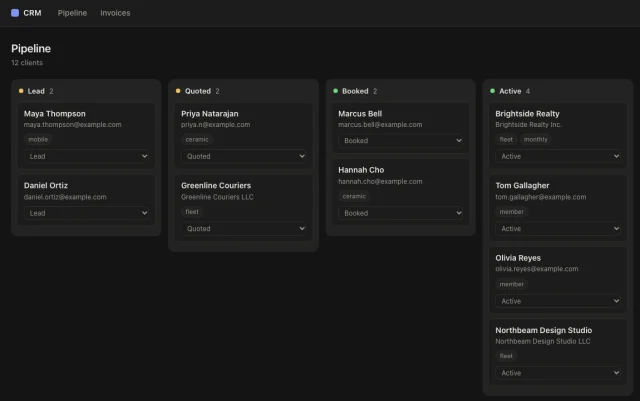
Task: Click email maya.thompson@example.com
Action: click(x=73, y=125)
